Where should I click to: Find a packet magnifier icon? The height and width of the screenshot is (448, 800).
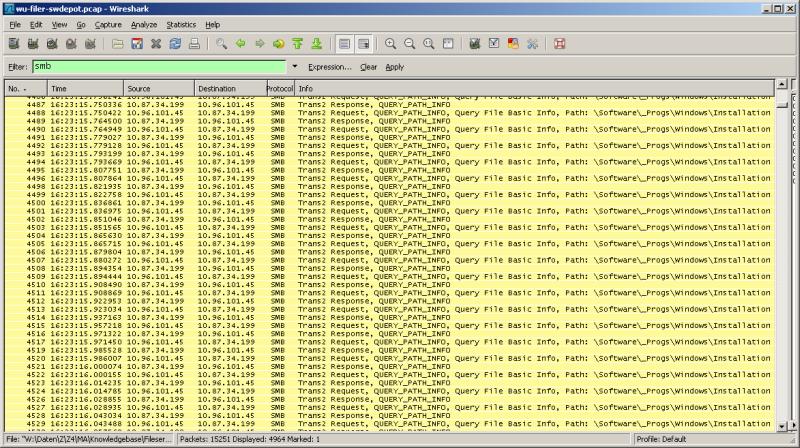point(221,44)
